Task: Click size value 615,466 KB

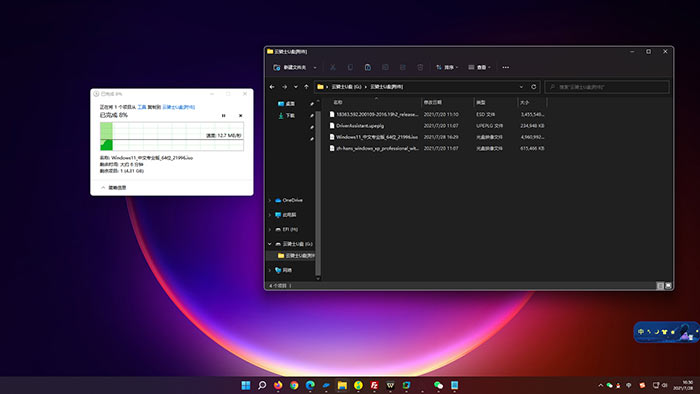Action: [x=532, y=148]
